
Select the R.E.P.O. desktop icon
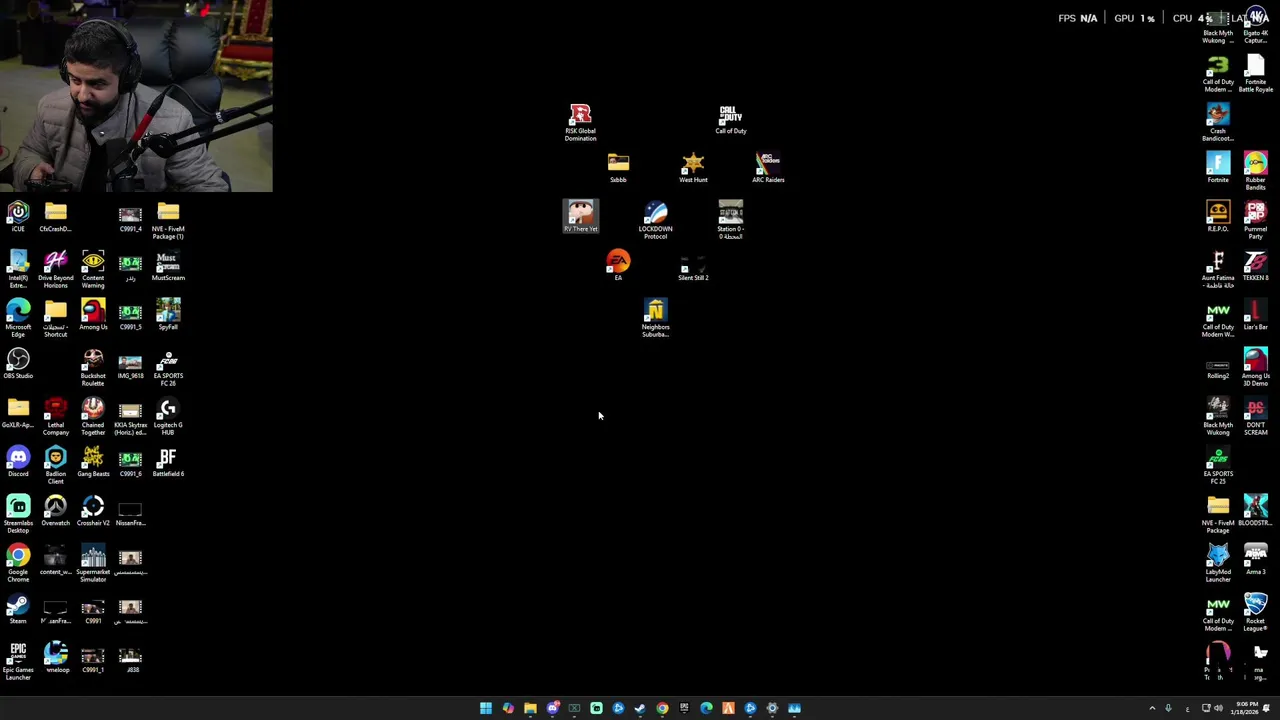point(1218,217)
